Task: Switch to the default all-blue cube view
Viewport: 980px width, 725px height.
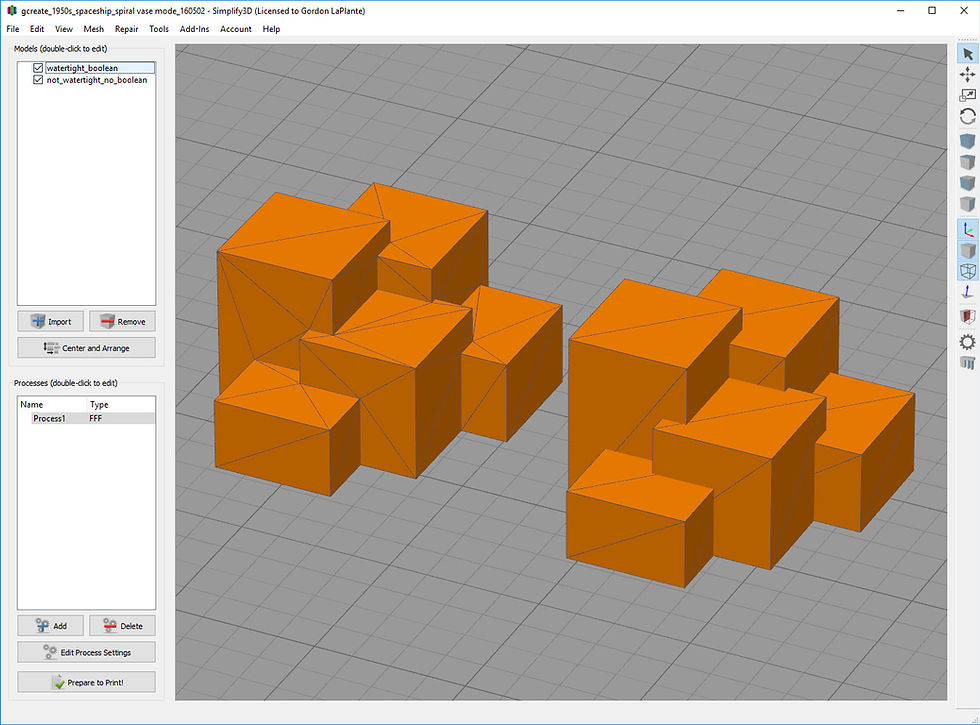Action: (x=968, y=141)
